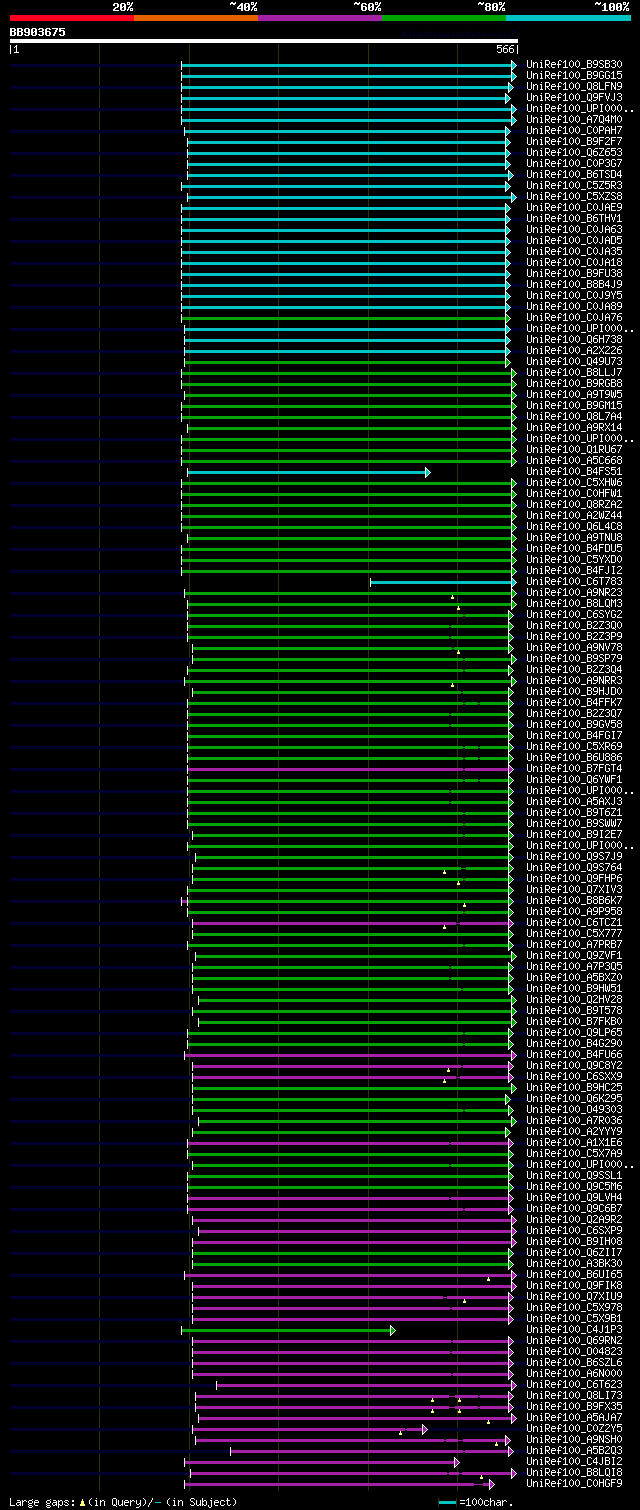Select the UniRef100_A5C668 label
This screenshot has height=1510, width=640.
click(x=575, y=461)
